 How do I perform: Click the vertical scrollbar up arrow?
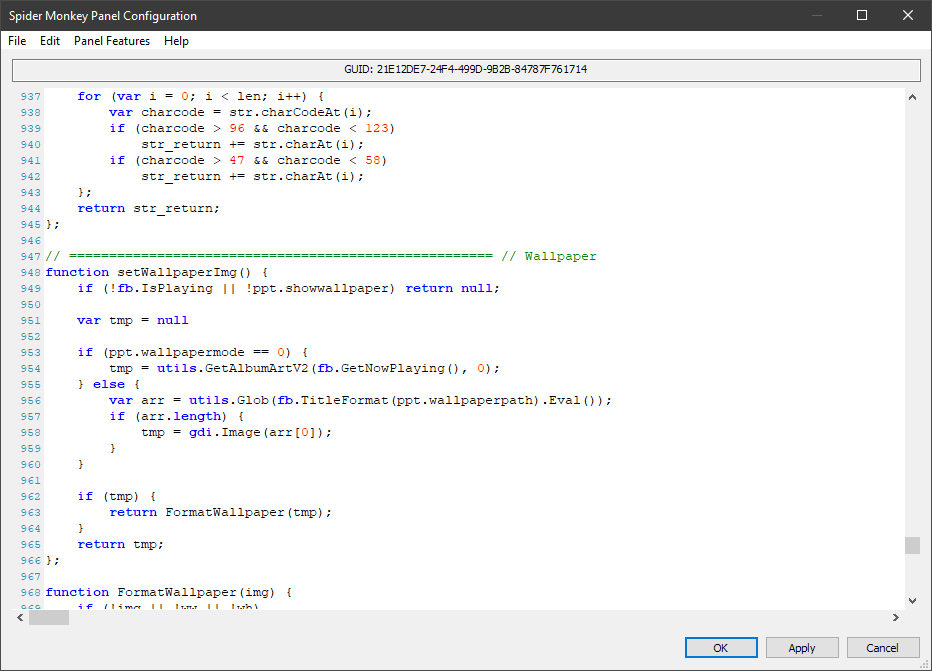[912, 97]
